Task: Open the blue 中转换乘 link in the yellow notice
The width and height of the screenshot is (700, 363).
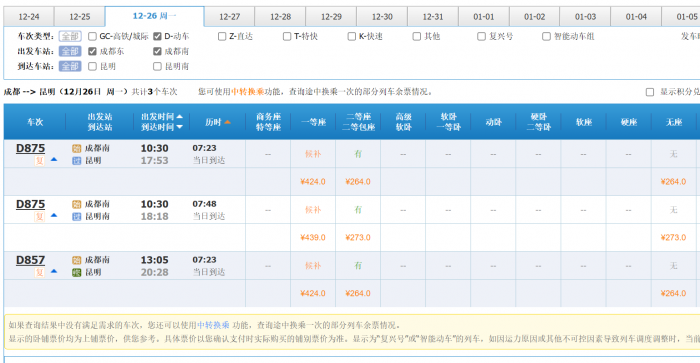Action: (213, 325)
